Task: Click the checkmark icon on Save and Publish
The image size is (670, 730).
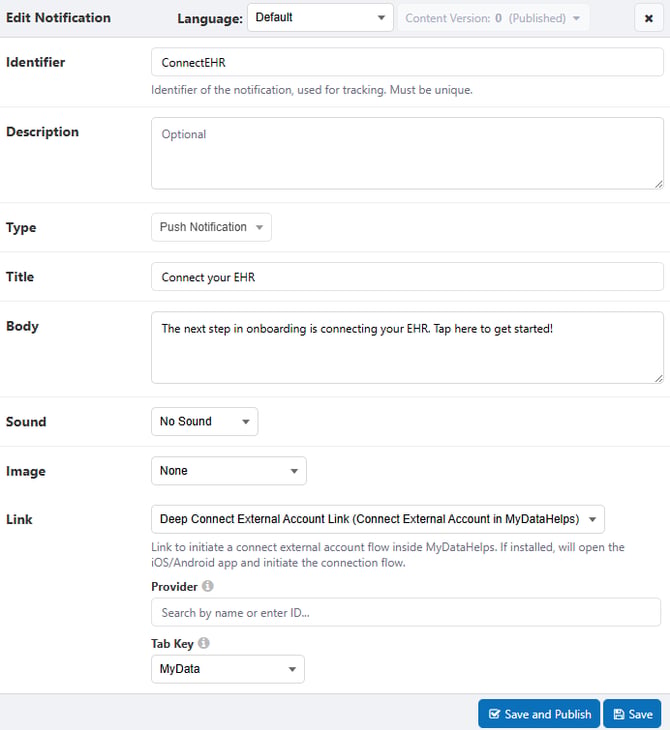Action: pyautogui.click(x=494, y=714)
